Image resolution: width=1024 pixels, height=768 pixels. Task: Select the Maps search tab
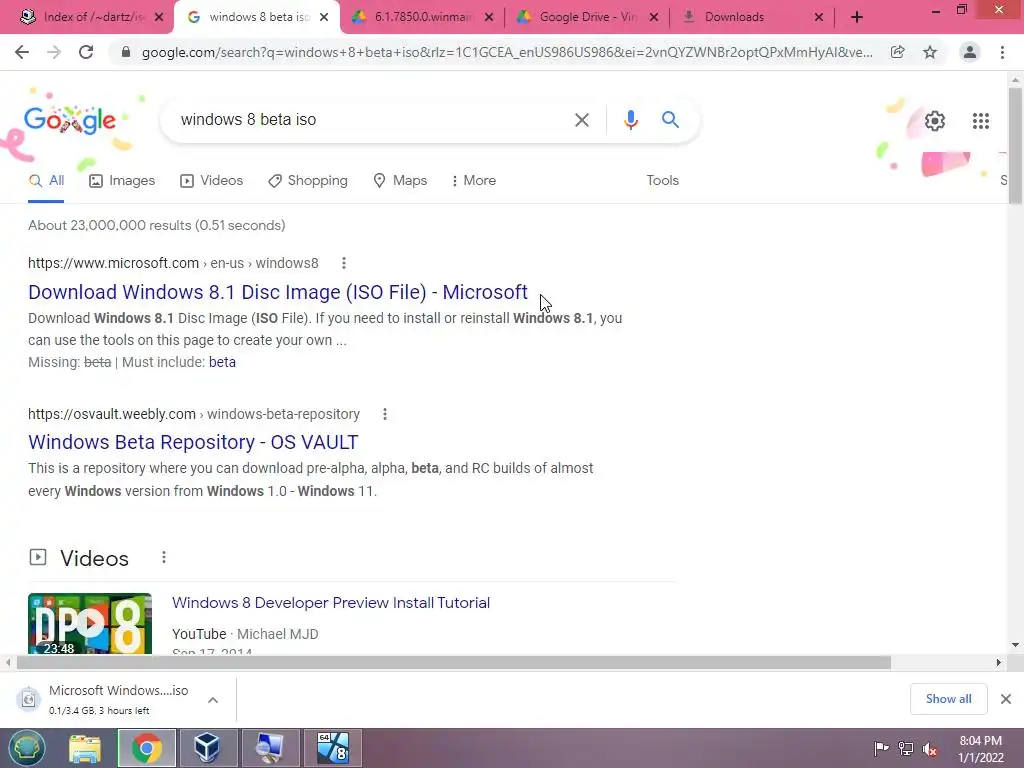tap(400, 180)
